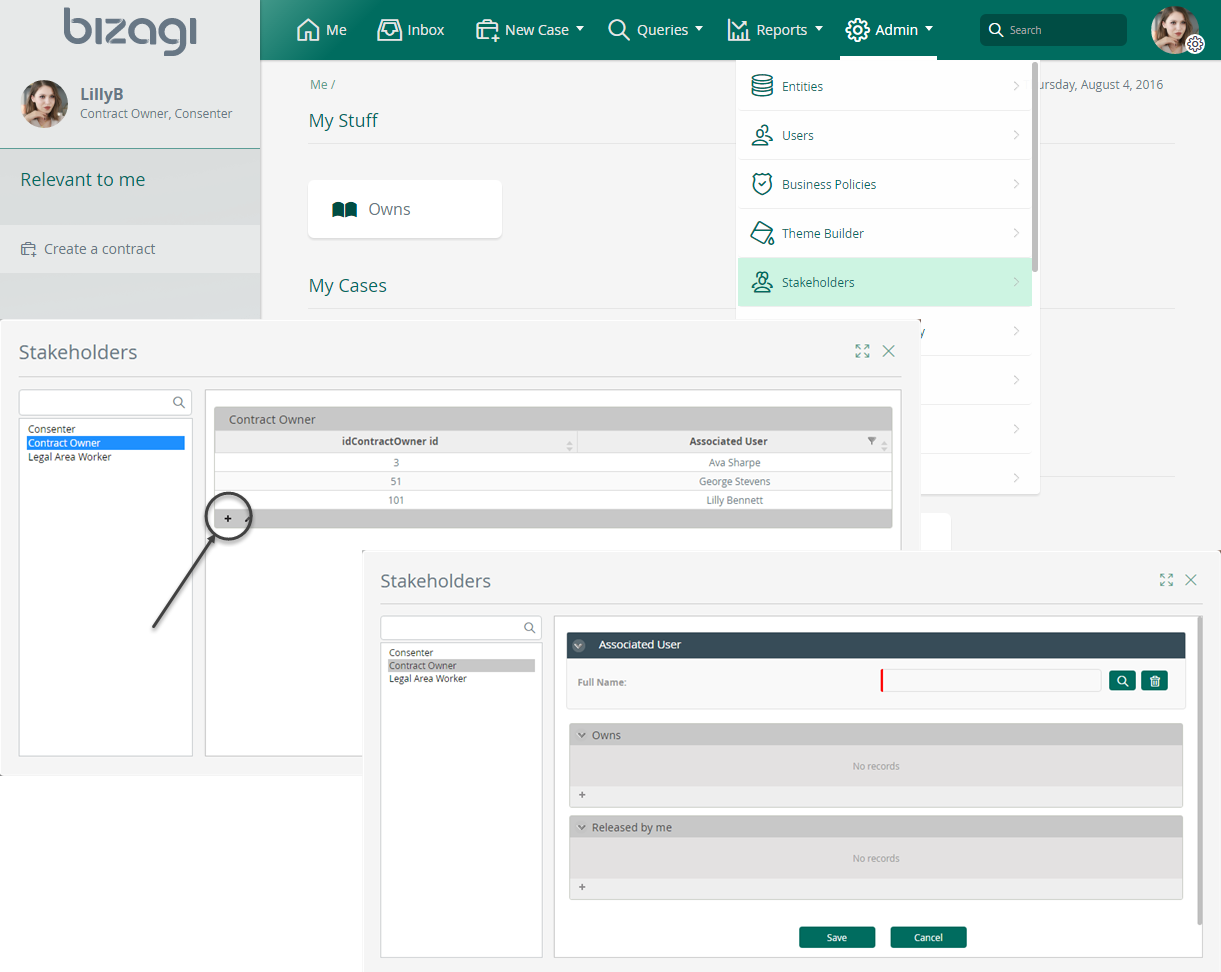Expand the Business Policies submenu chevron
Viewport: 1221px width, 972px height.
pos(1016,184)
